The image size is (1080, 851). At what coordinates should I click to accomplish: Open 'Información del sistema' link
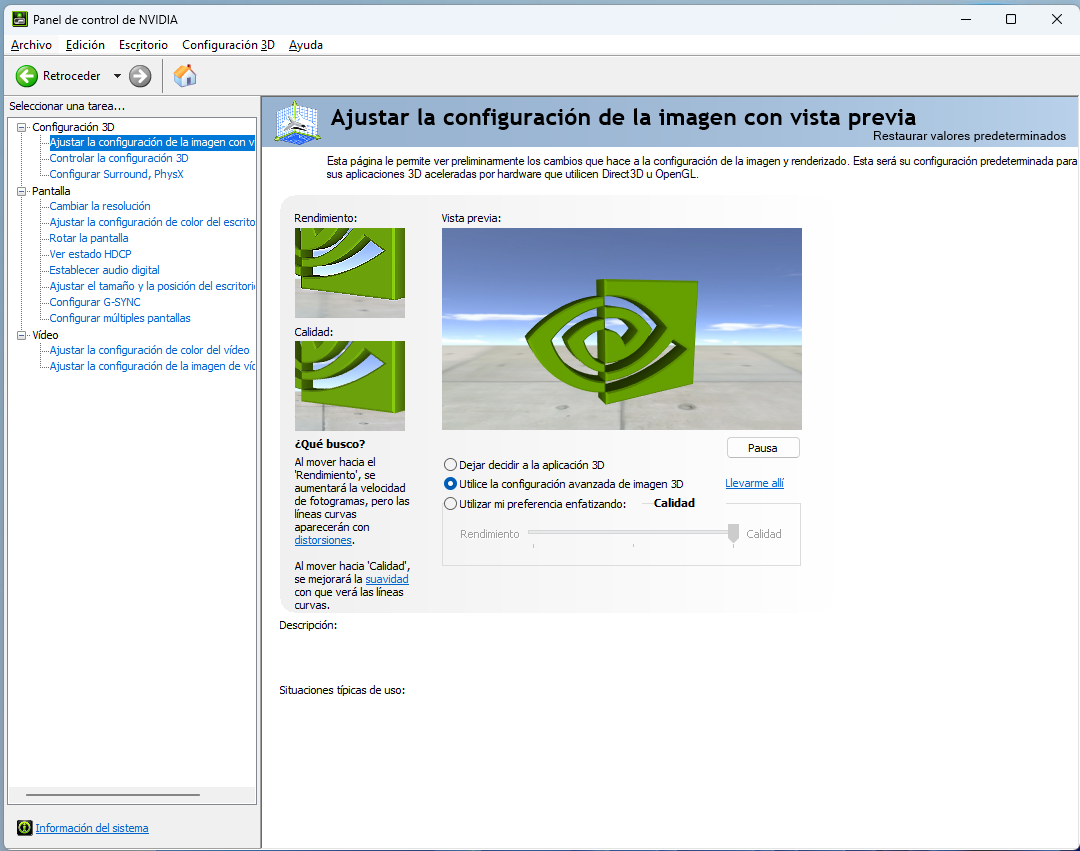pyautogui.click(x=92, y=828)
